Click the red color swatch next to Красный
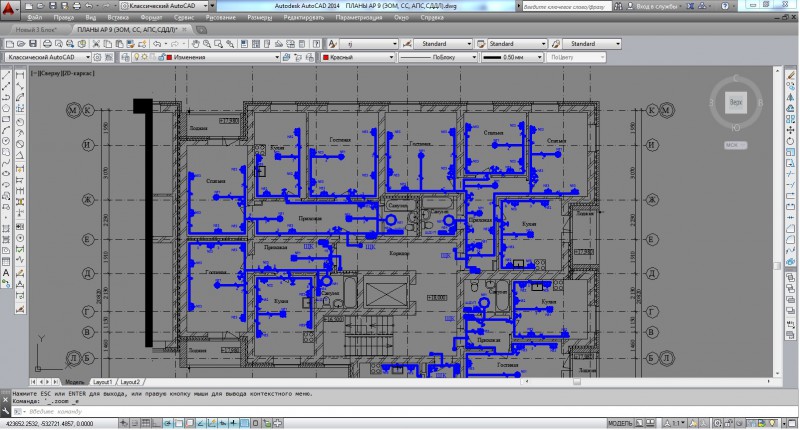Image resolution: width=800 pixels, height=430 pixels. pyautogui.click(x=326, y=57)
